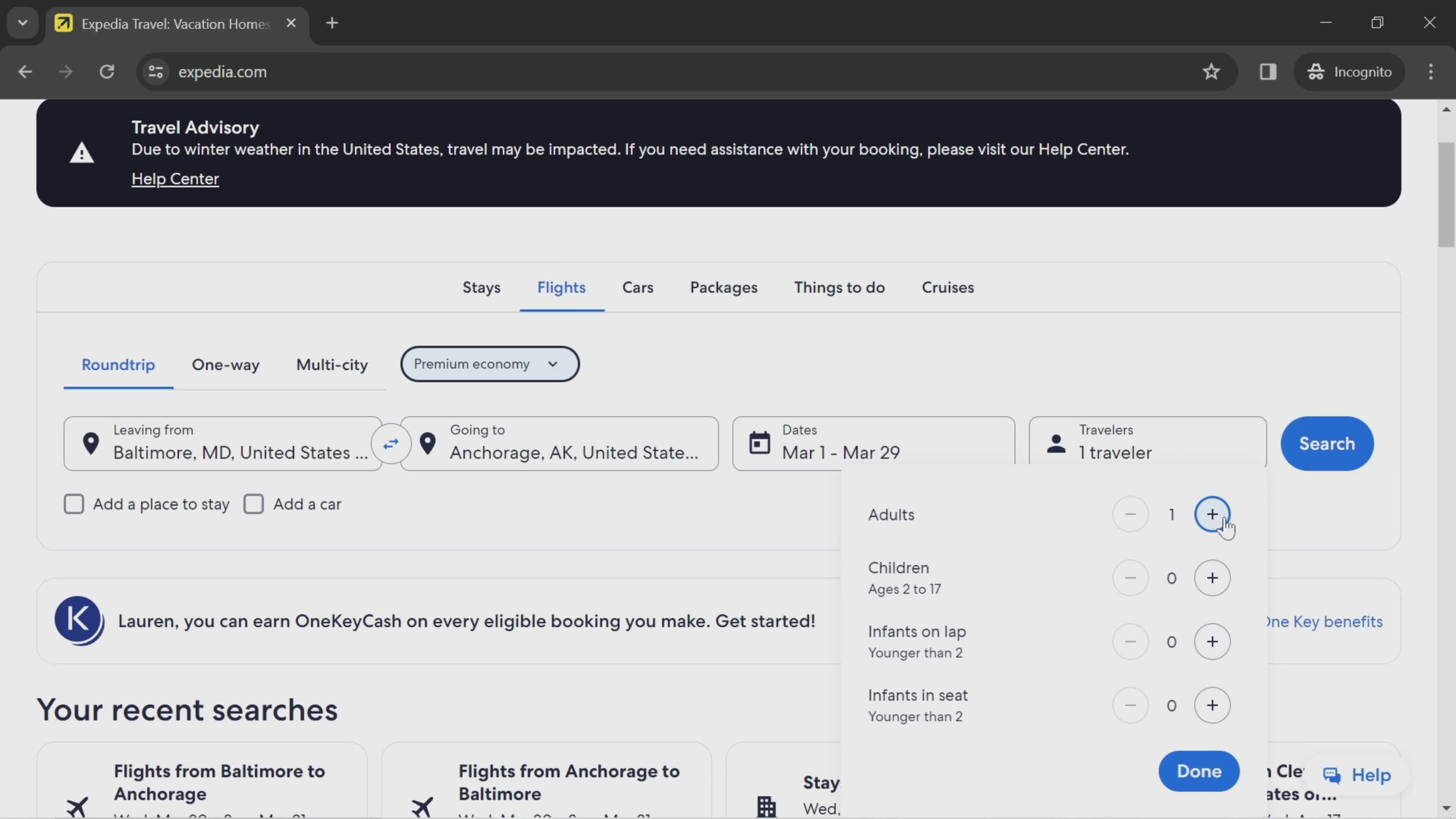
Task: Click the scrollbar up arrow
Action: [x=1446, y=109]
